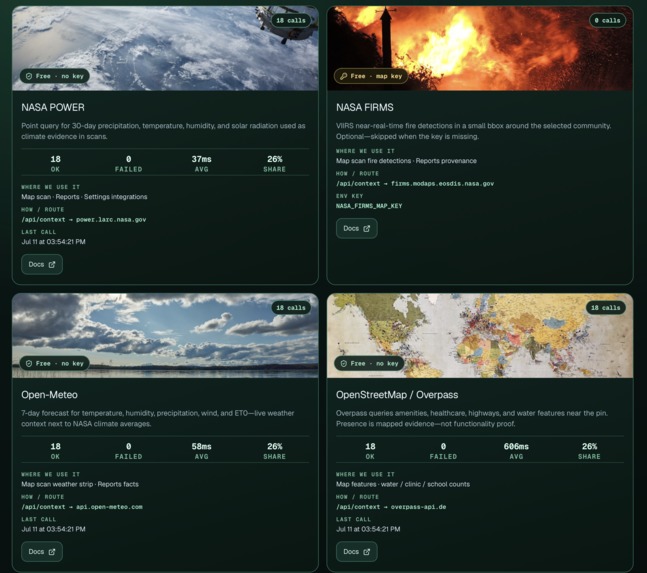
Task: Click the 37ms AVG value
Action: coord(201,159)
